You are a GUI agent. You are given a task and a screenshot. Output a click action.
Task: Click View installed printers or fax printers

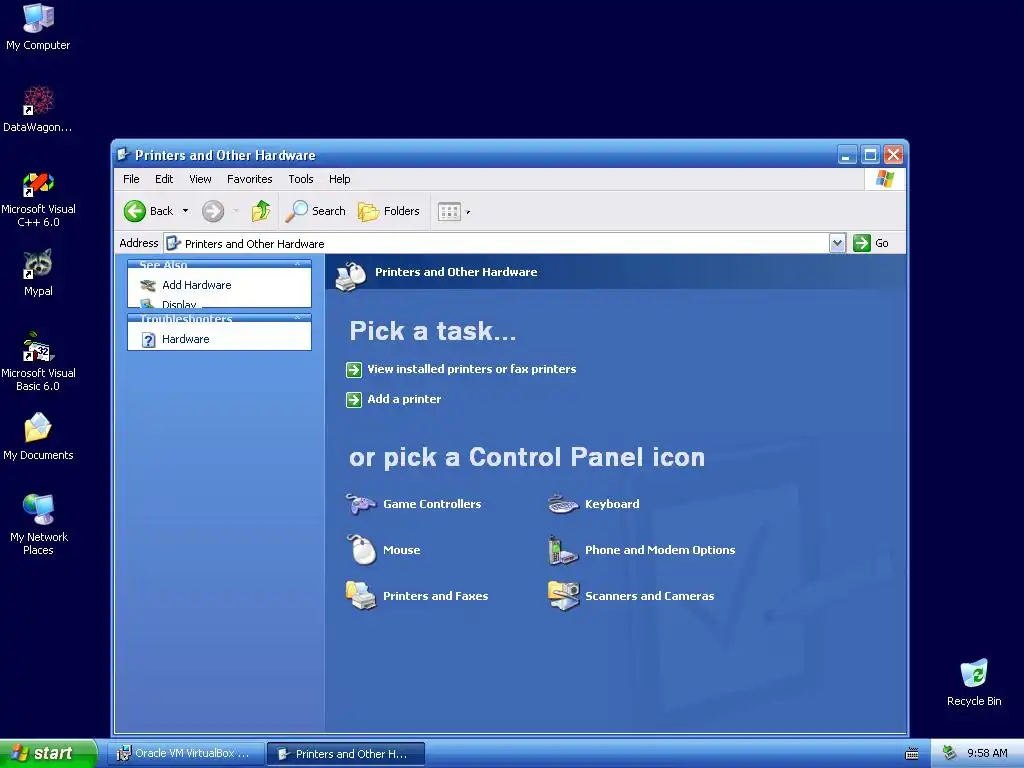pos(472,369)
